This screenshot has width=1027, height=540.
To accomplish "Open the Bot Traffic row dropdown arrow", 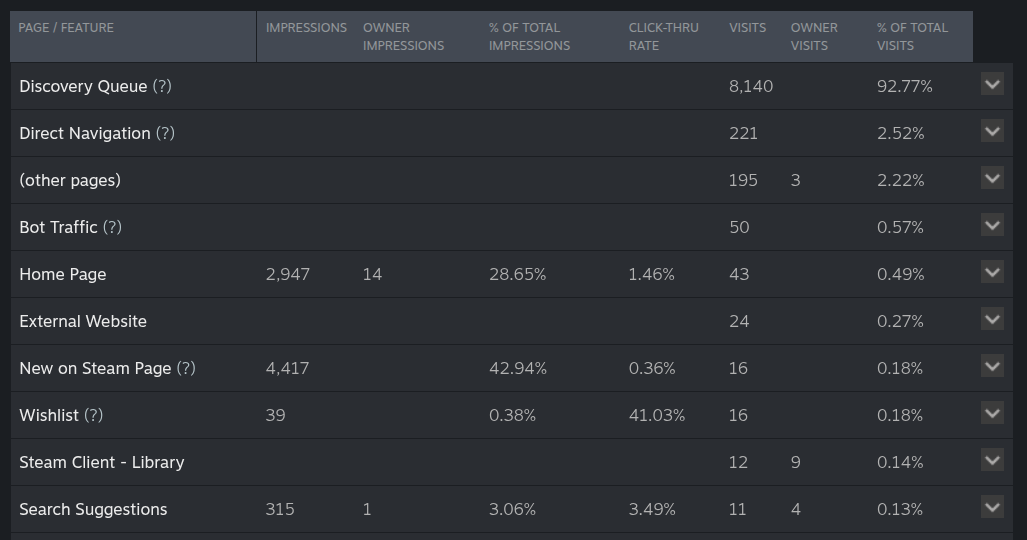I will (x=991, y=225).
